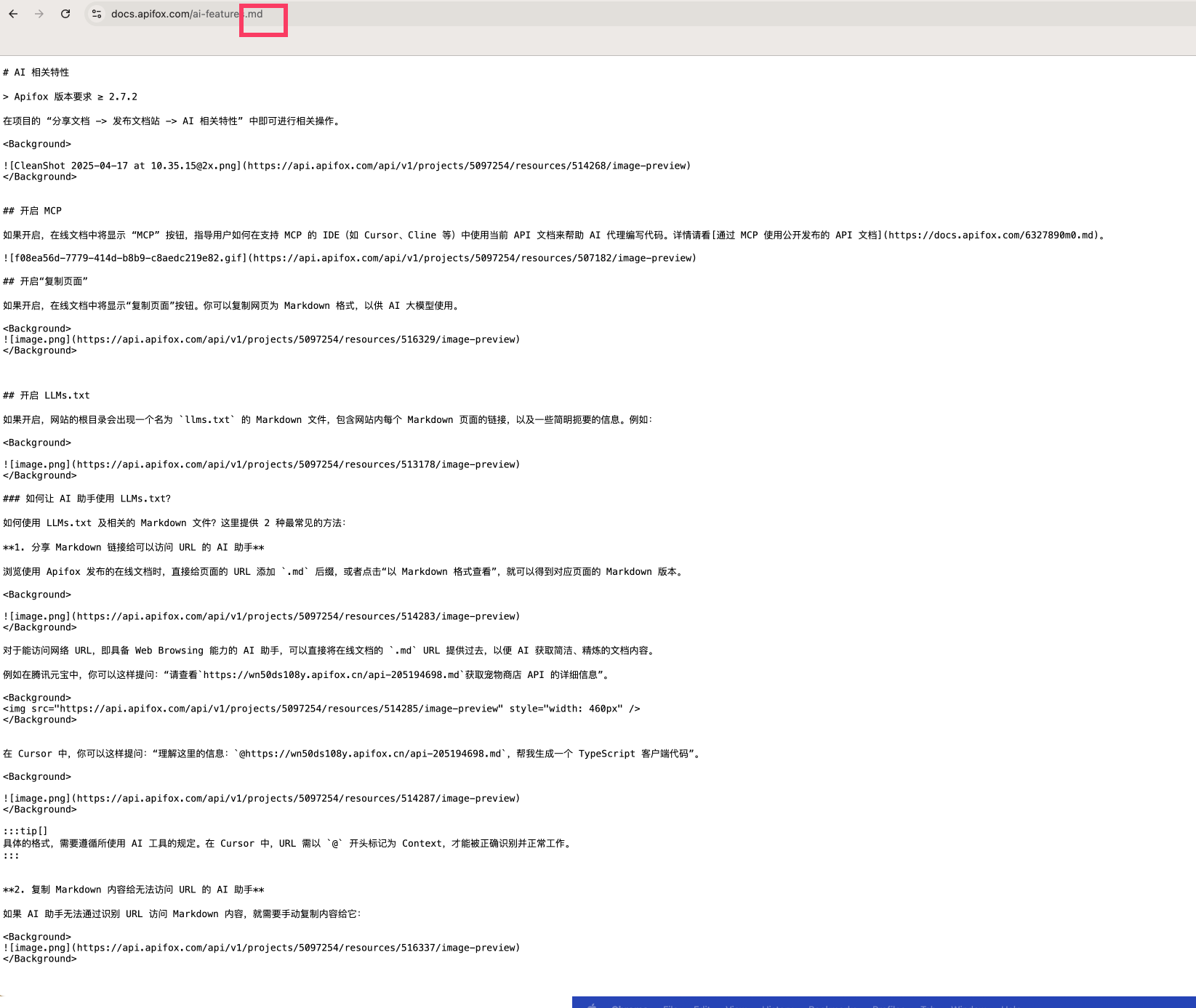Viewport: 1196px width, 1008px height.
Task: Click the bold line '**2. 复制 Markdown 内容'
Action: pyautogui.click(x=134, y=890)
